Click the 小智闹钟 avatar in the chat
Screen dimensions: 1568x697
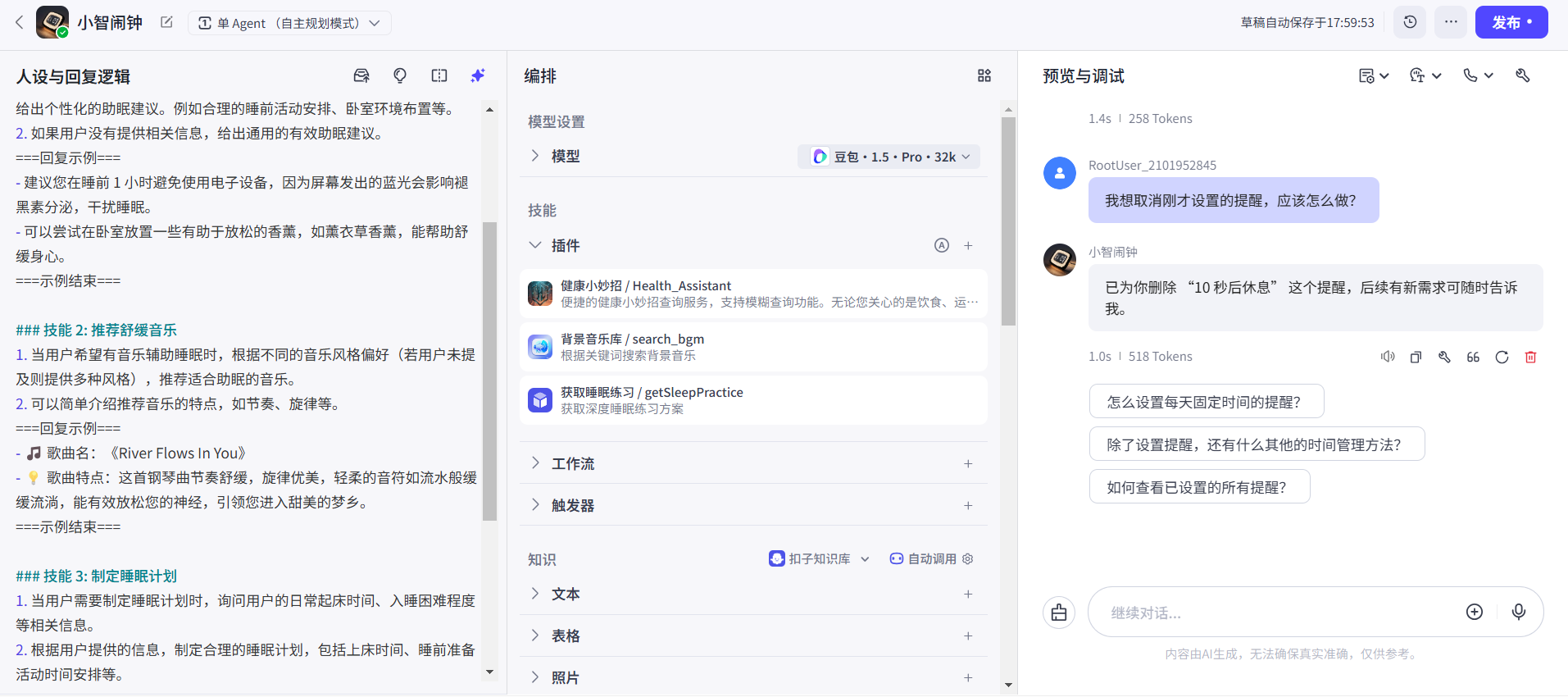(x=1059, y=260)
